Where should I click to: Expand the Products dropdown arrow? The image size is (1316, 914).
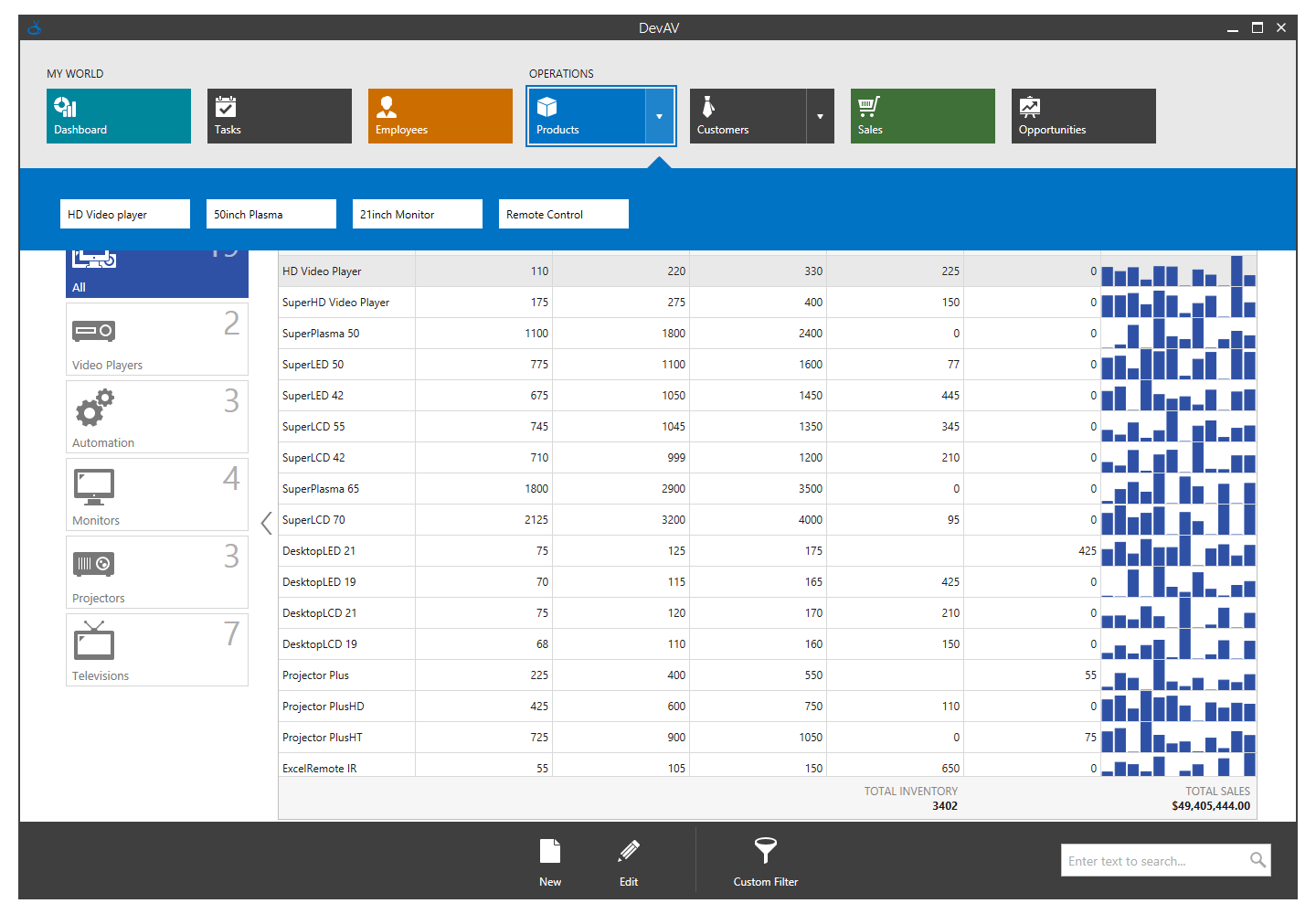click(660, 116)
